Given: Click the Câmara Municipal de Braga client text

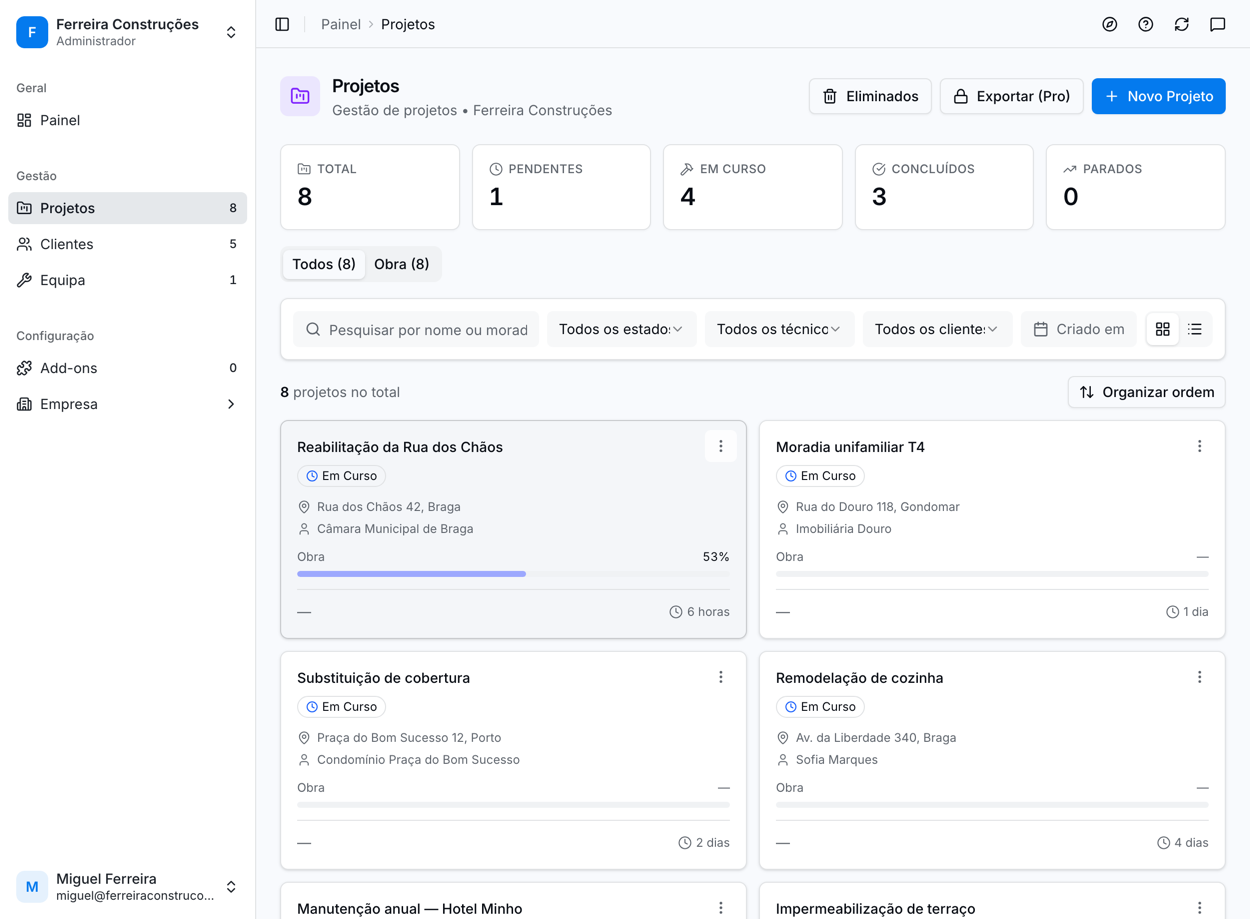Looking at the screenshot, I should pos(395,529).
